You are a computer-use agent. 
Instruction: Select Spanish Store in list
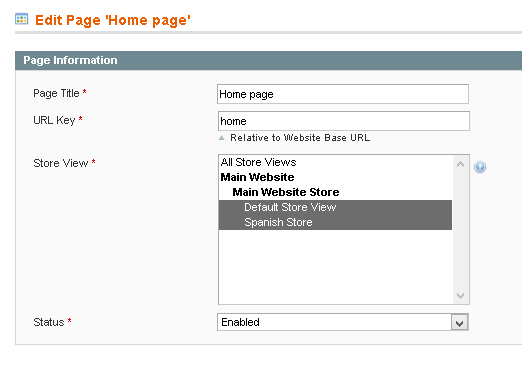335,222
